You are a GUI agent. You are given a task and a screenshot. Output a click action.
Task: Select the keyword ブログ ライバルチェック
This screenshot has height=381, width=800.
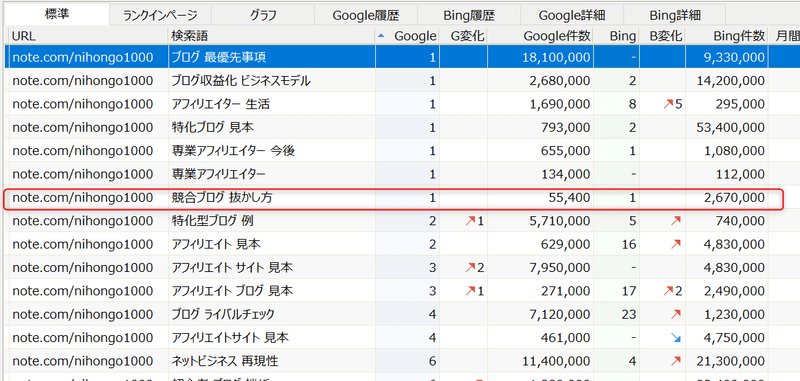click(223, 315)
